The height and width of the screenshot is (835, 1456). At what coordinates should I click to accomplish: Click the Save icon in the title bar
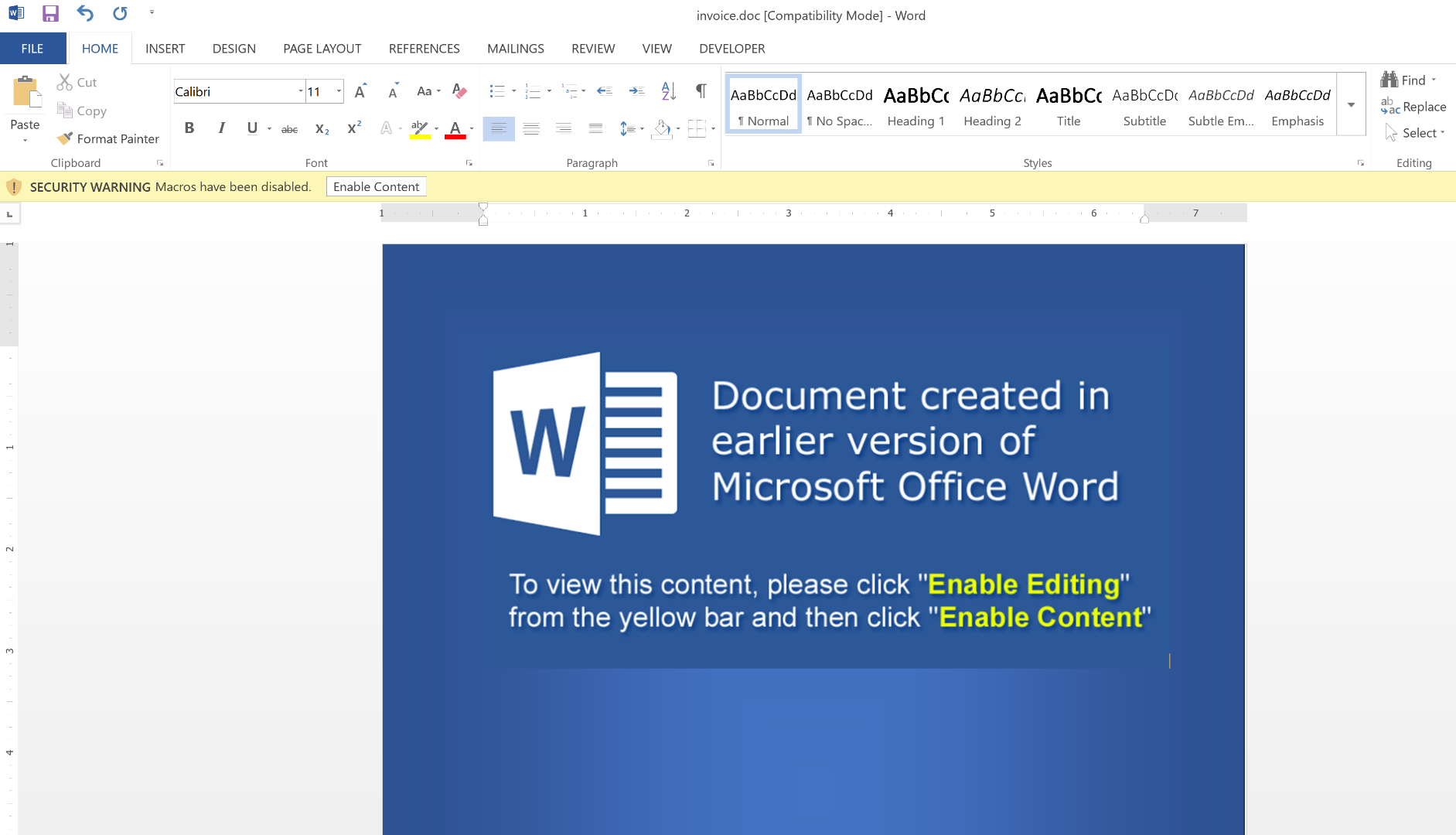point(50,13)
